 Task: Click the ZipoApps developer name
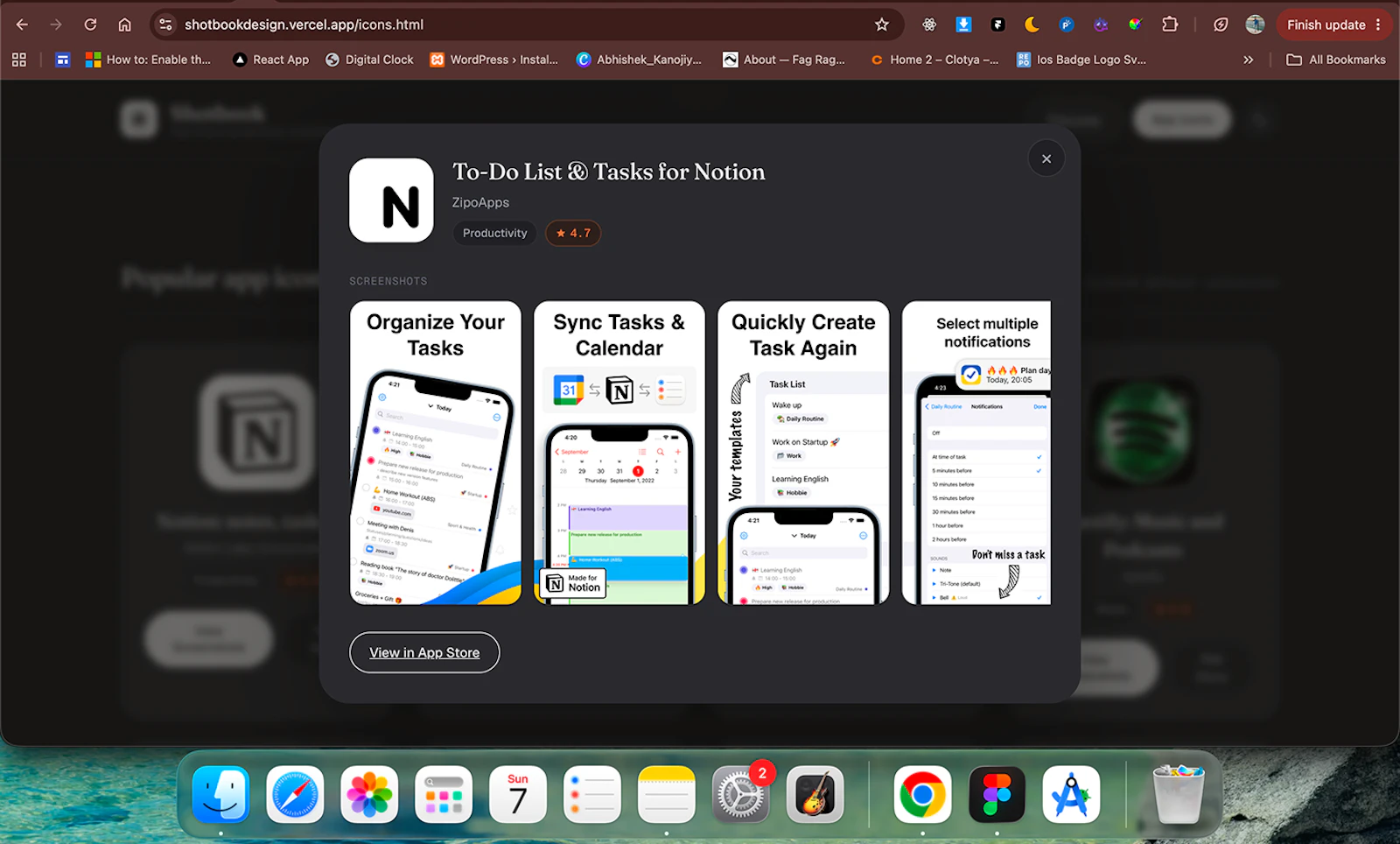[x=480, y=202]
